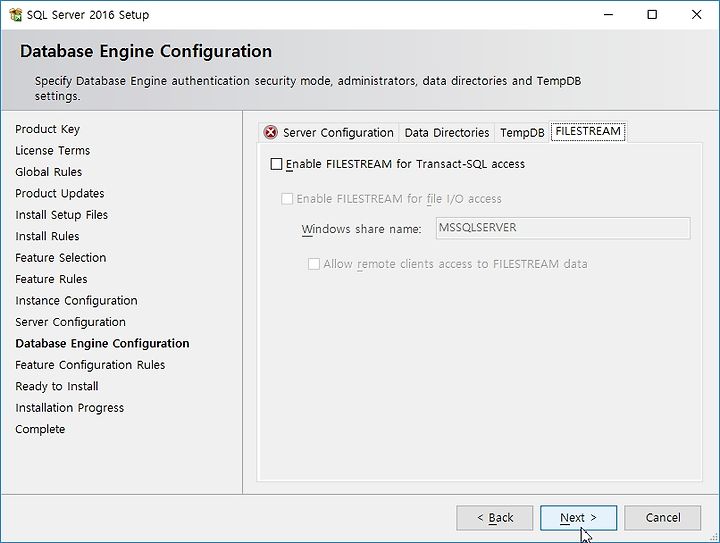This screenshot has height=543, width=720.
Task: Open the TempDB tab
Action: tap(522, 133)
